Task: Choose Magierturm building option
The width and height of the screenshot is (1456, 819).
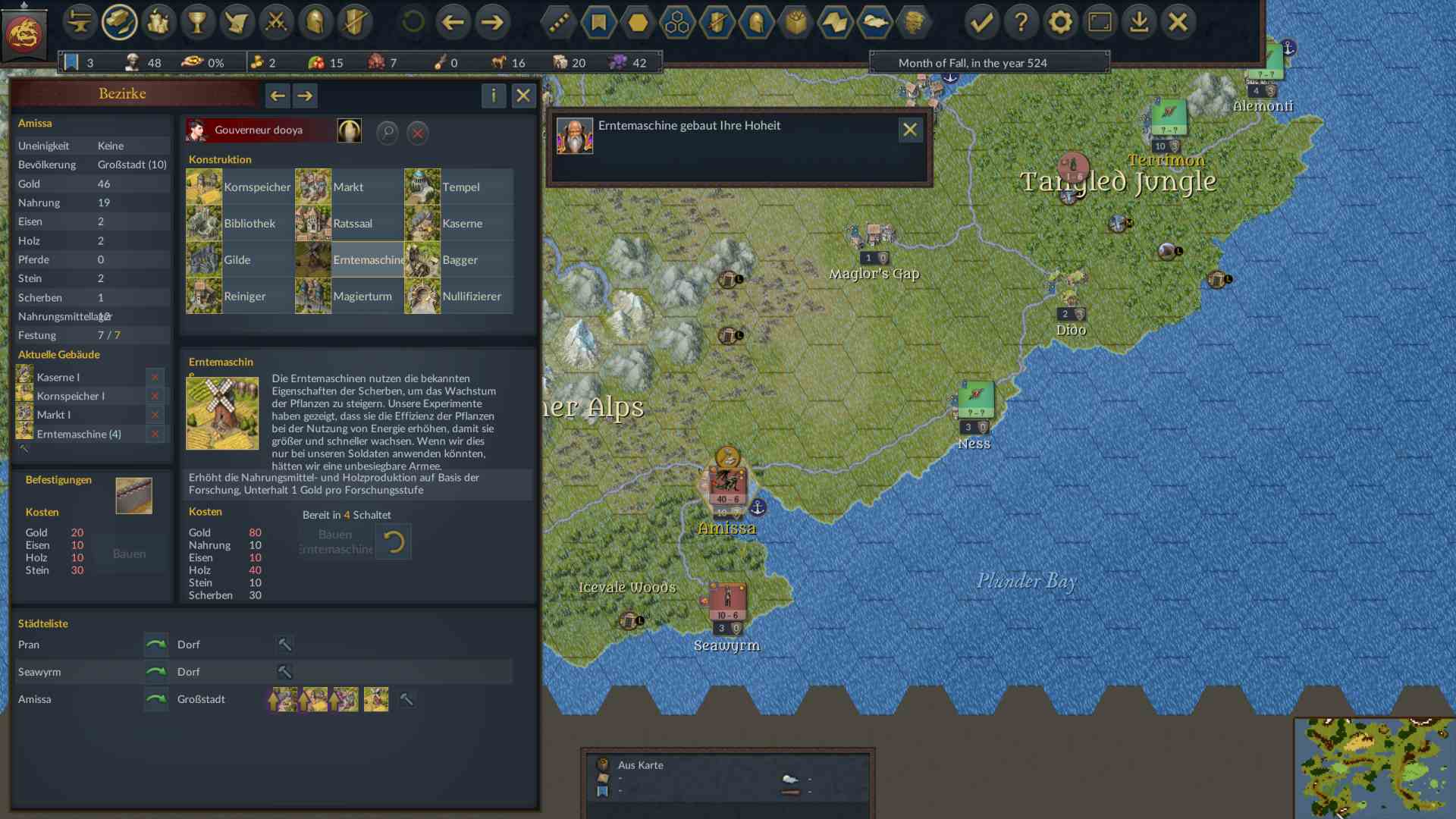Action: pyautogui.click(x=349, y=296)
